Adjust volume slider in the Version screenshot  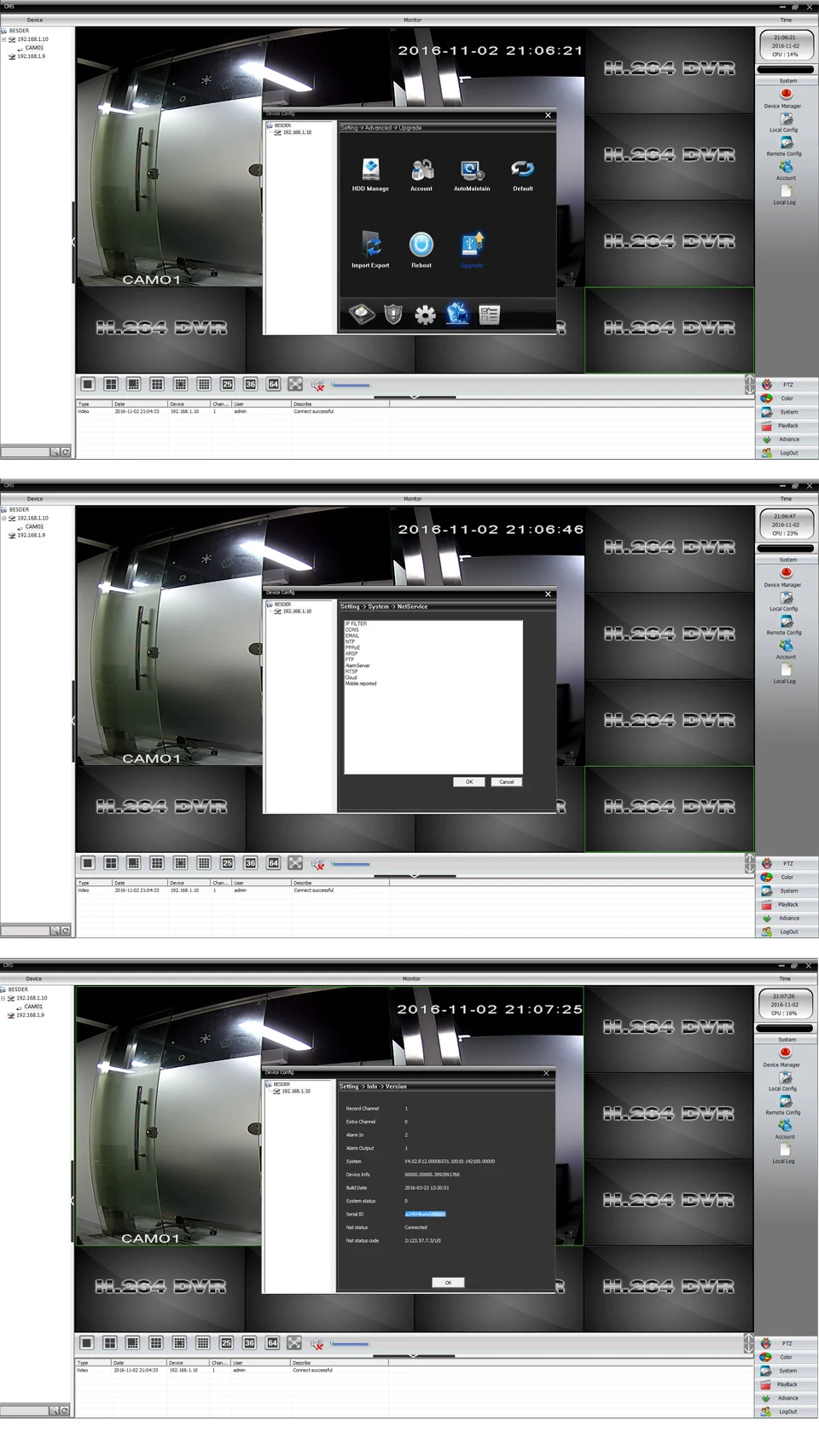click(x=350, y=1344)
